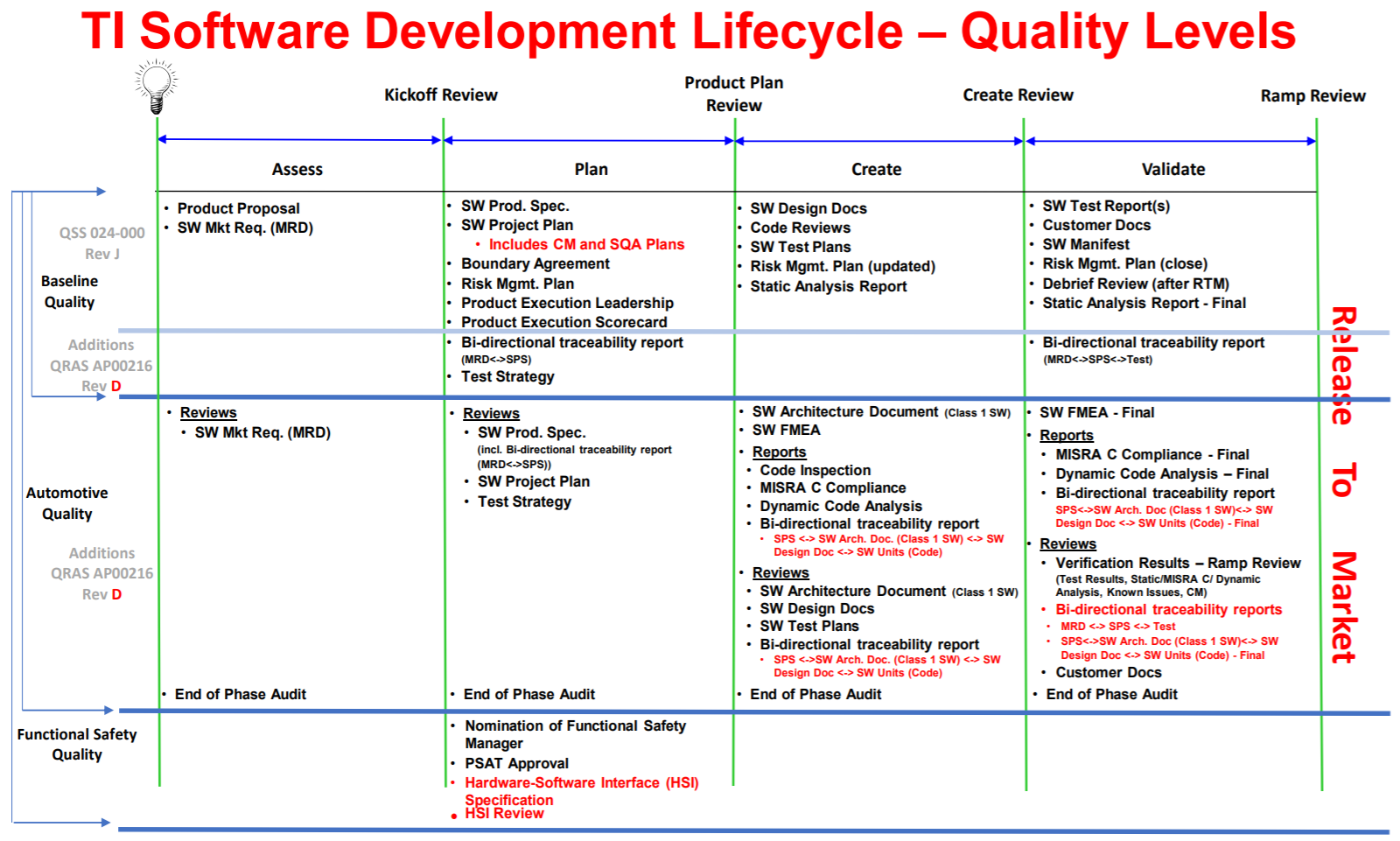Click the lightbulb idea icon
This screenshot has height=841, width=1400.
point(157,88)
